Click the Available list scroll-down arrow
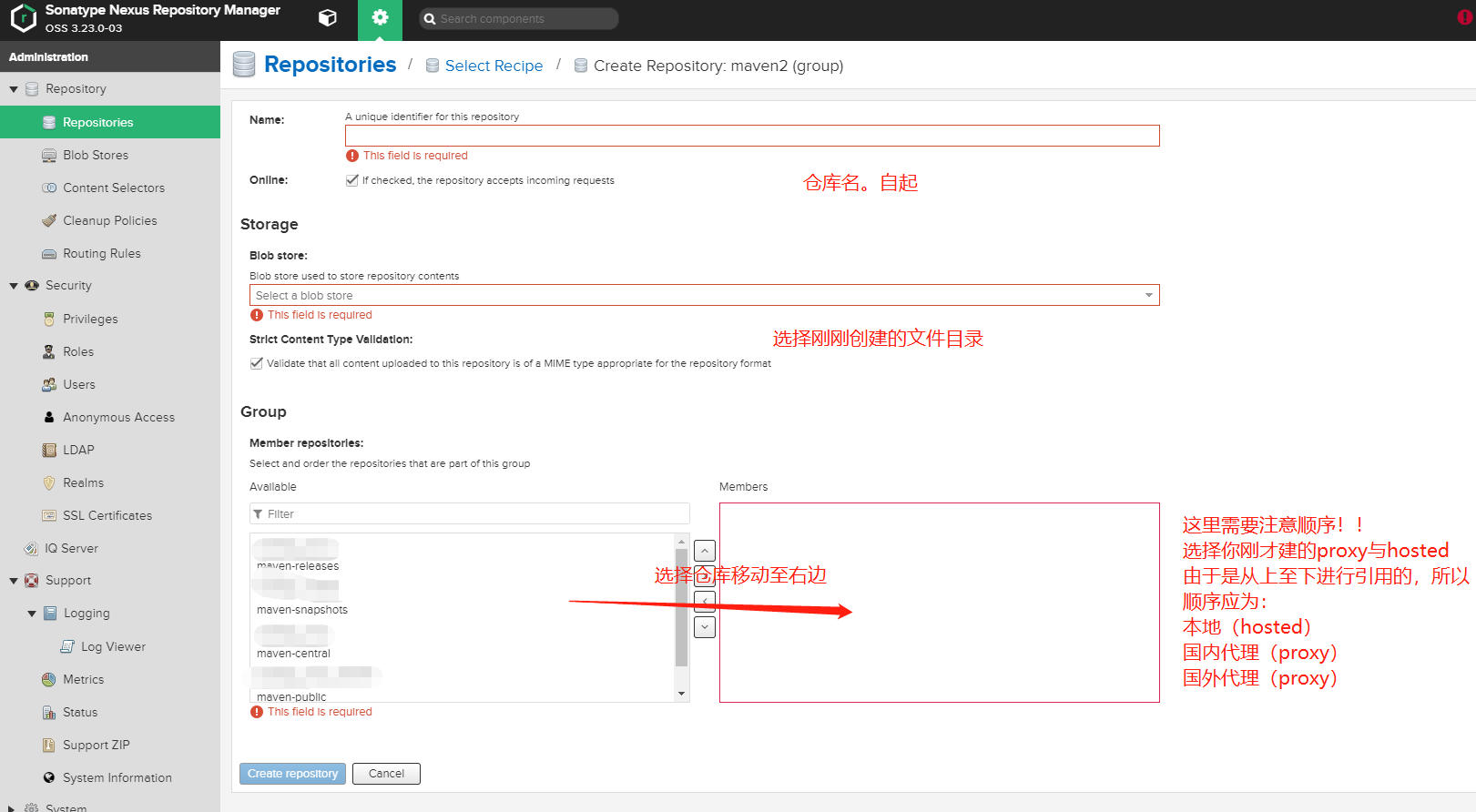Screen dimensions: 1476x812 tap(681, 695)
